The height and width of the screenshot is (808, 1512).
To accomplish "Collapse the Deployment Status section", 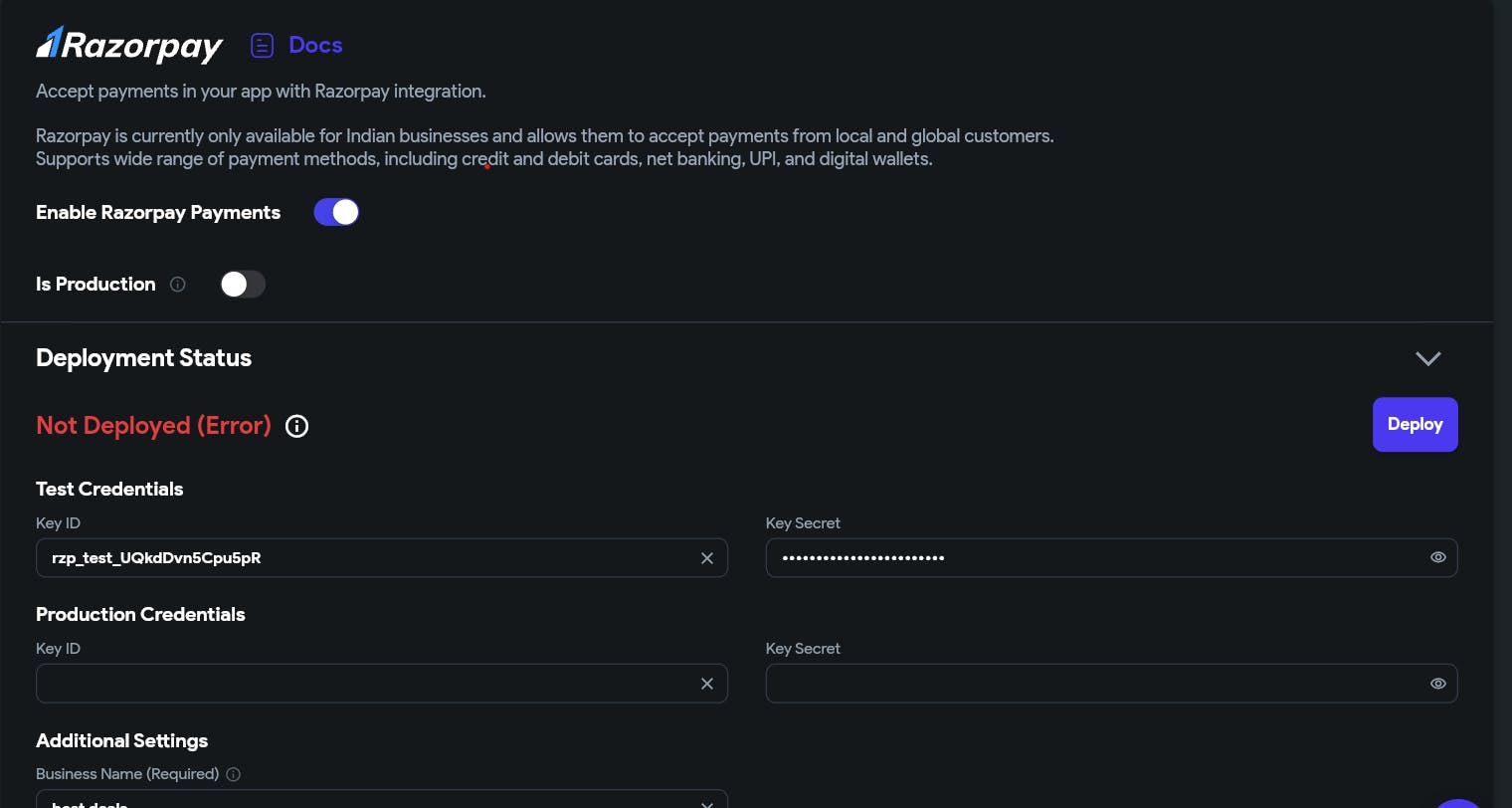I will (x=1428, y=359).
